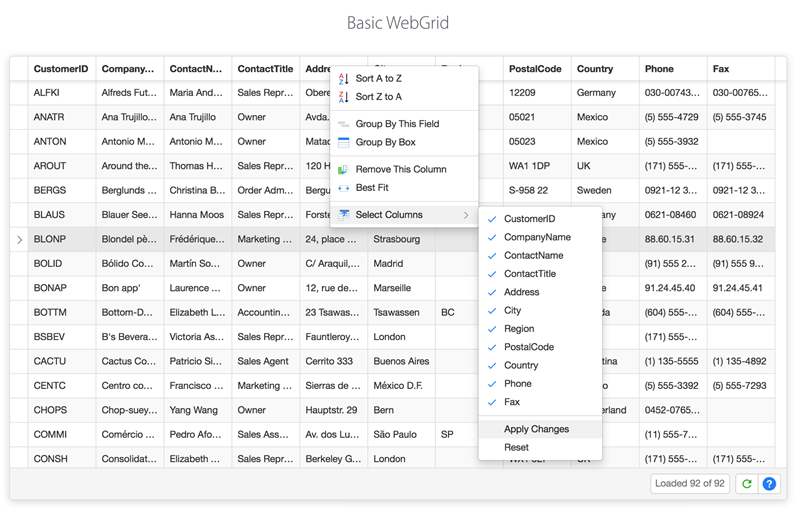Click the Sort A to Z icon

click(343, 78)
